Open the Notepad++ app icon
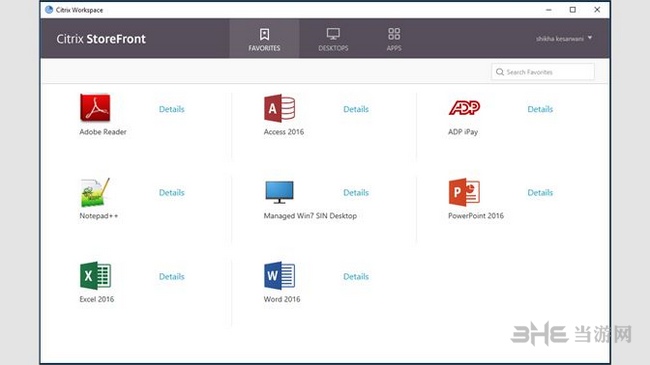The height and width of the screenshot is (365, 650). [95, 192]
